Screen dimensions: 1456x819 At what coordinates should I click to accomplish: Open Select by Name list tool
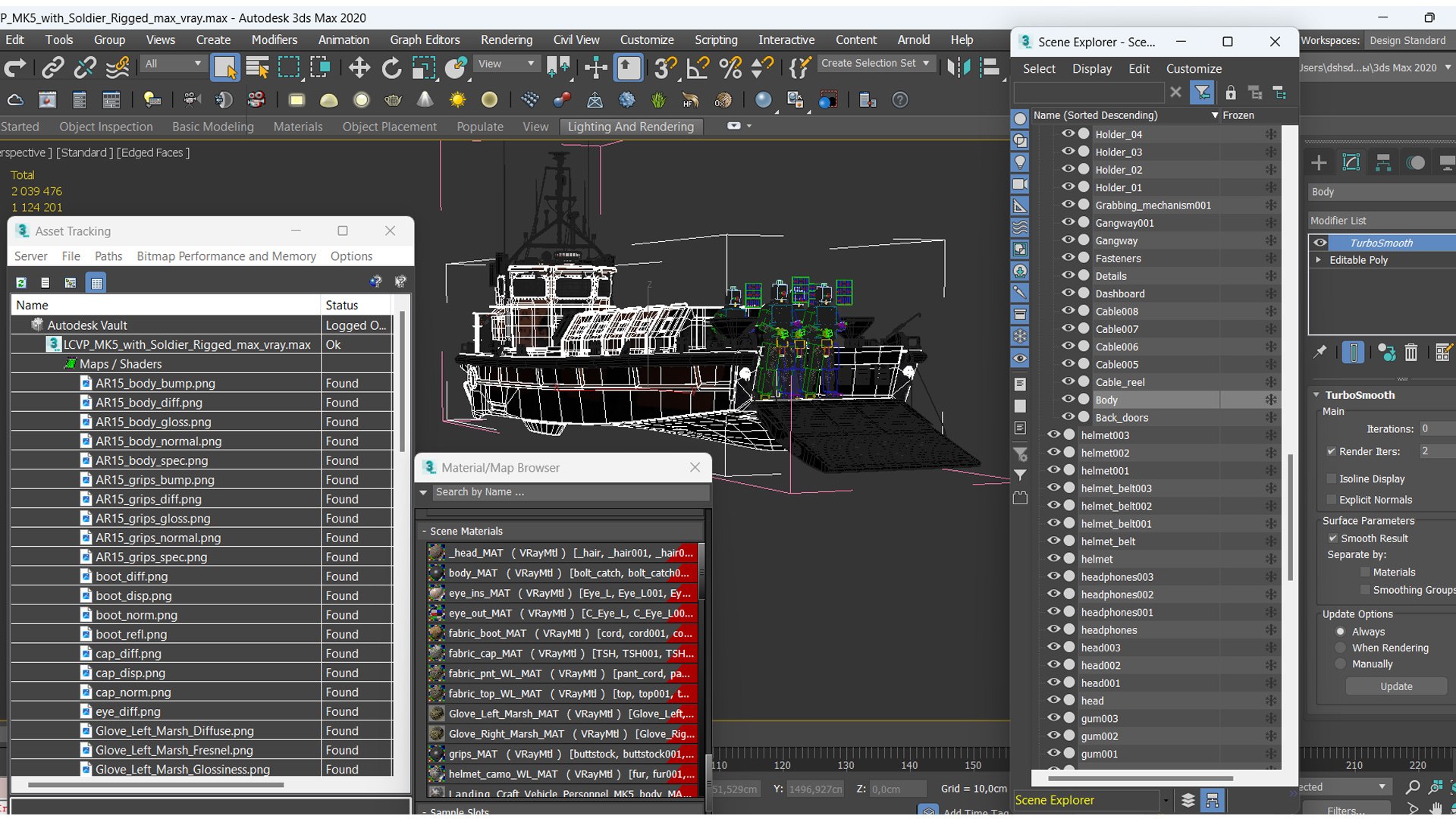coord(258,68)
